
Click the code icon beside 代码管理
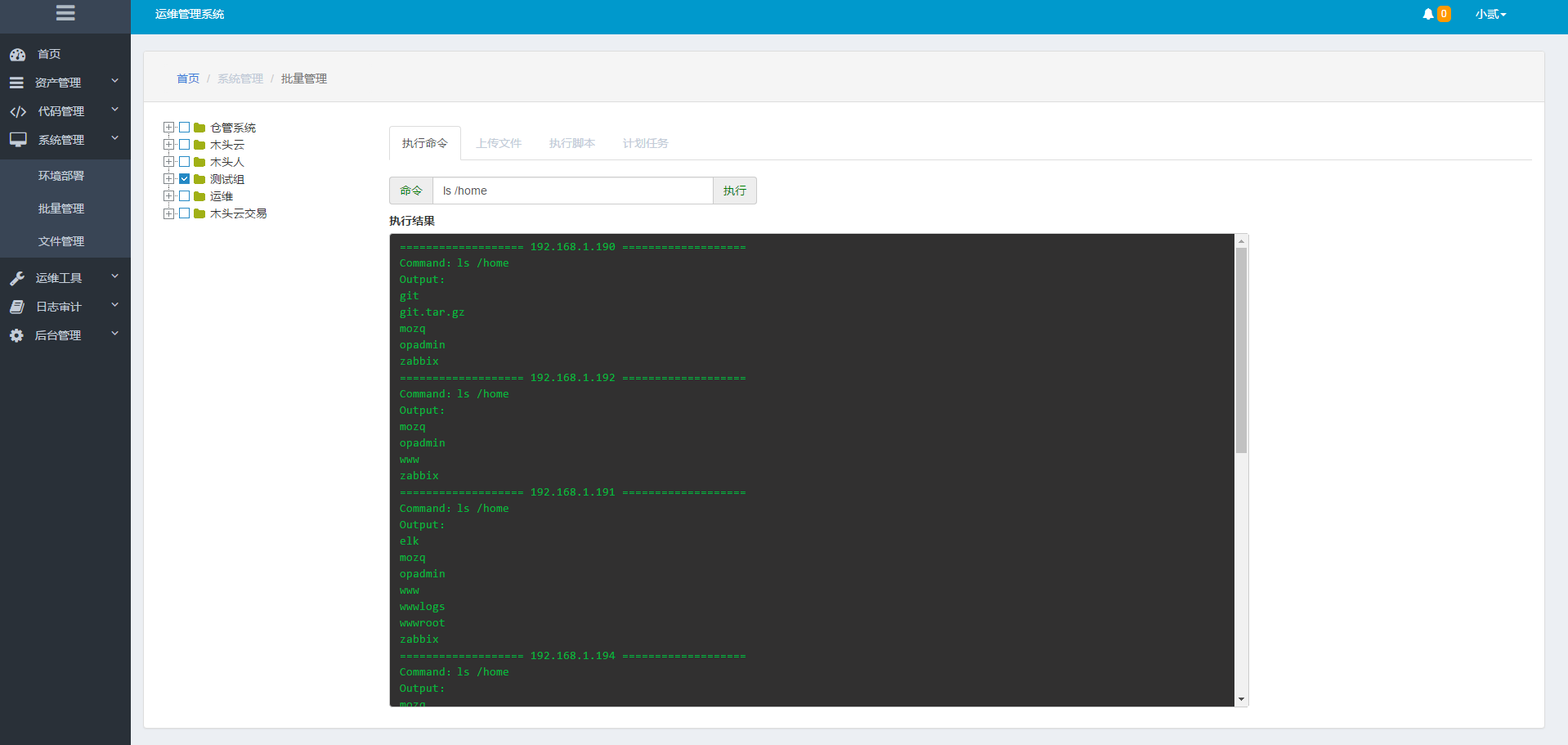pyautogui.click(x=18, y=111)
